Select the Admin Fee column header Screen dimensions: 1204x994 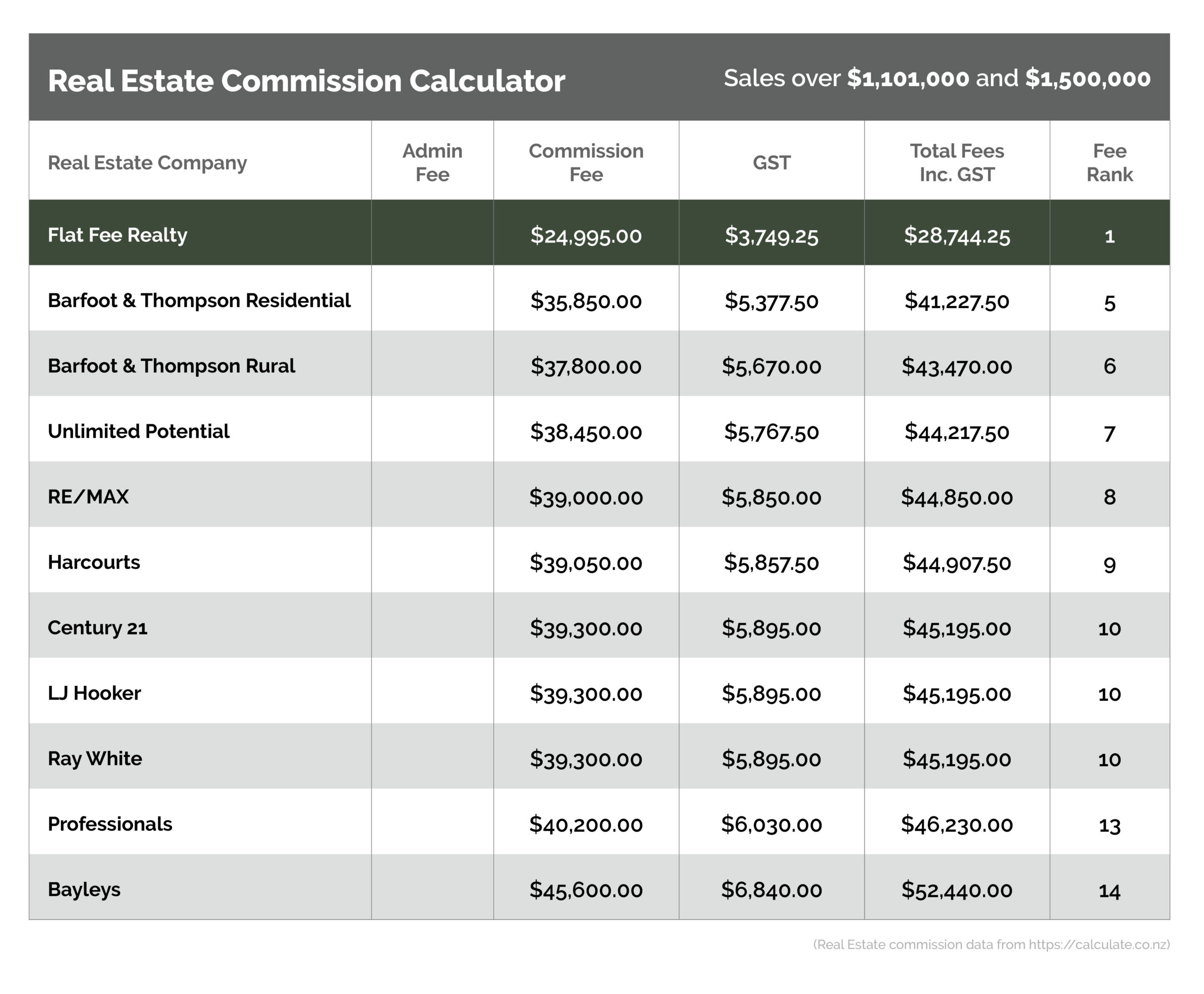point(432,163)
